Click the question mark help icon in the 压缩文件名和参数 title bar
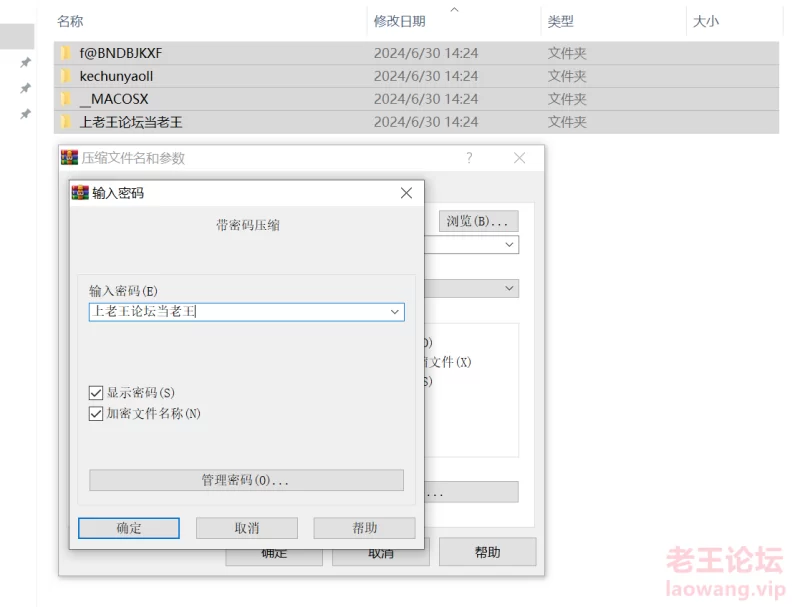 (x=469, y=158)
